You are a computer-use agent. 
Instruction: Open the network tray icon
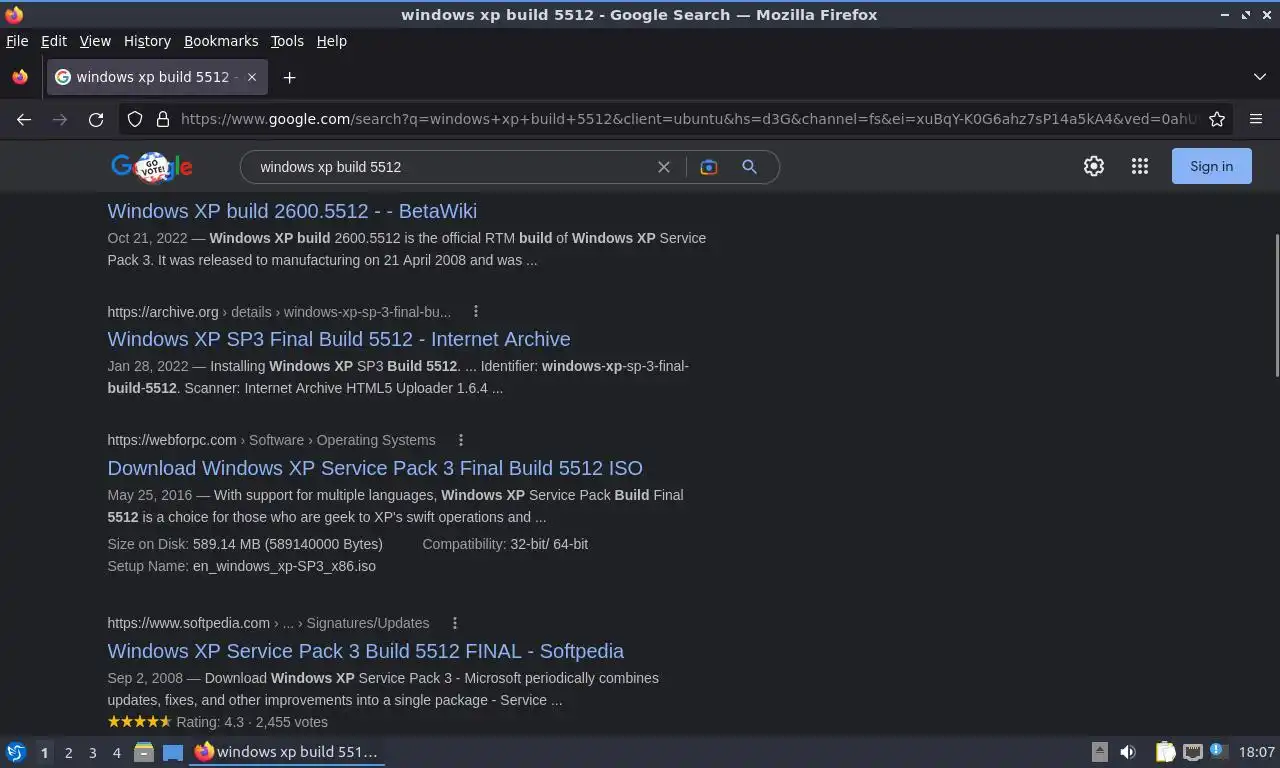click(1192, 752)
